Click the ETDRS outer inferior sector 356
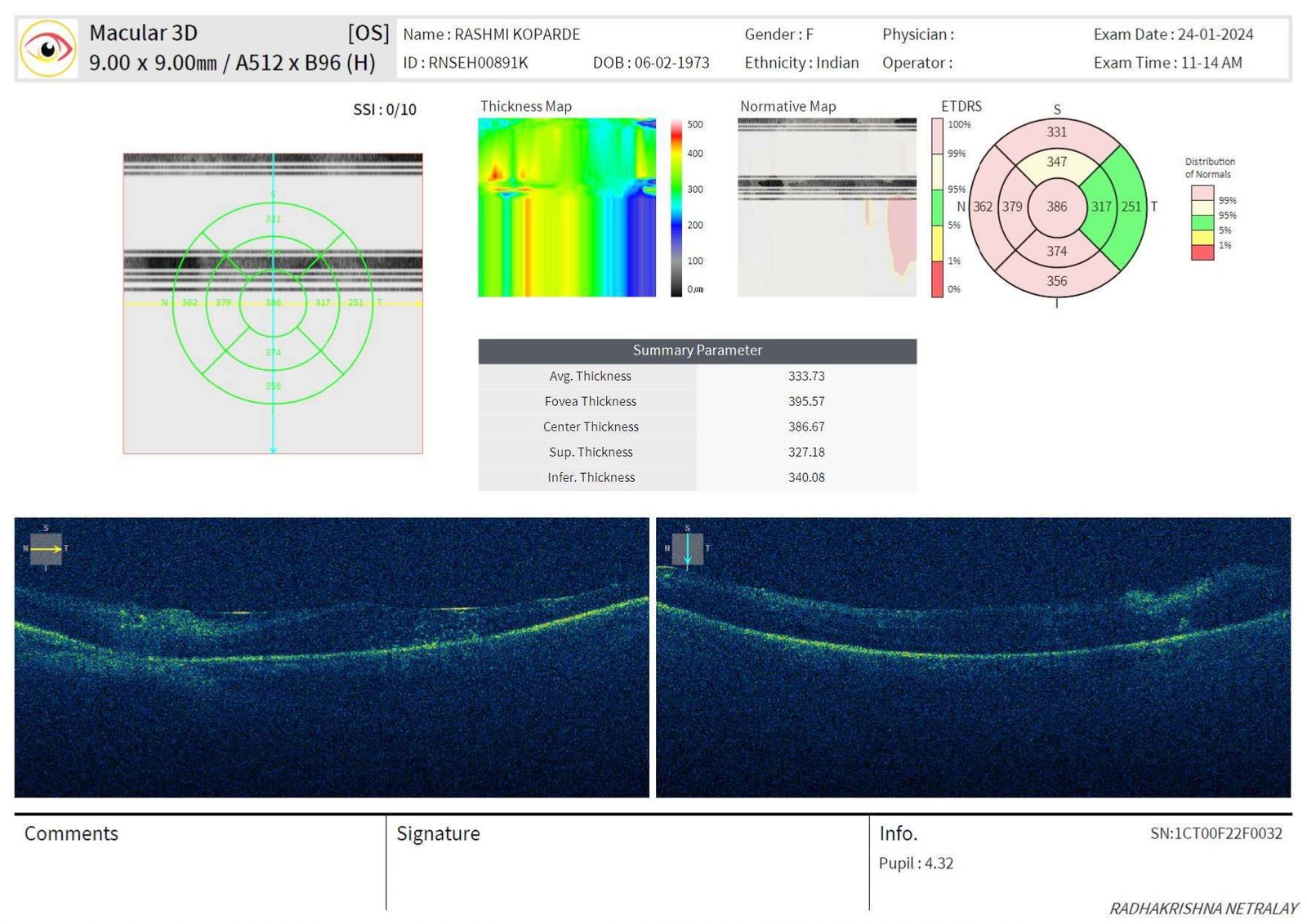The width and height of the screenshot is (1307, 924). coord(1056,281)
